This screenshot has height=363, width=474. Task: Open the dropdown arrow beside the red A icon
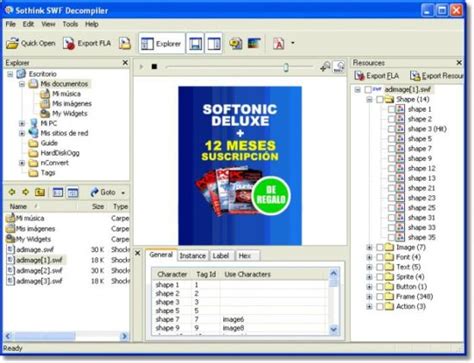click(x=293, y=43)
